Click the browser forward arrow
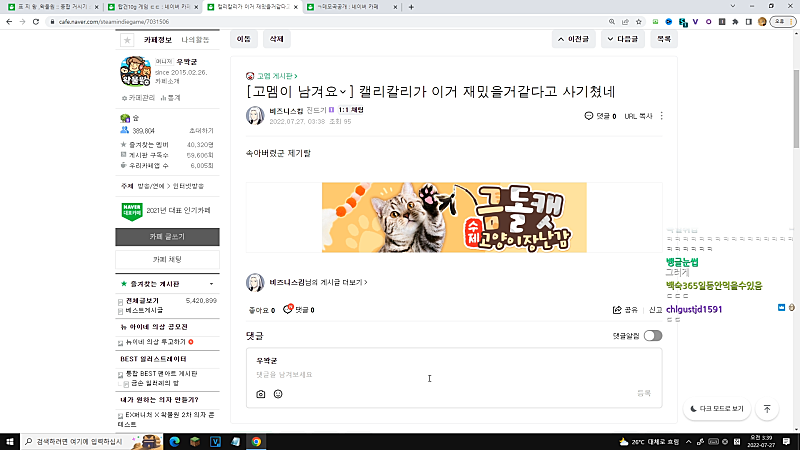Viewport: 800px width, 450px height. tap(22, 22)
